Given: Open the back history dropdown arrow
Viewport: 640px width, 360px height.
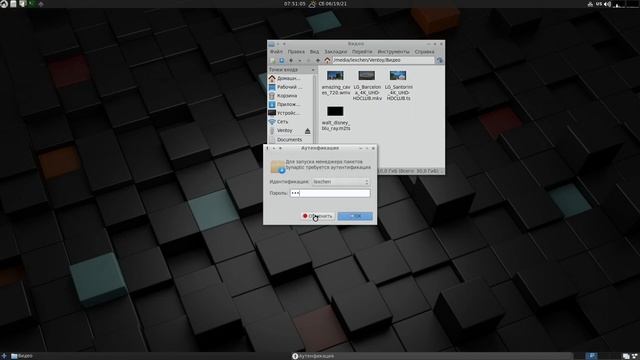Looking at the screenshot, I should [x=300, y=60].
